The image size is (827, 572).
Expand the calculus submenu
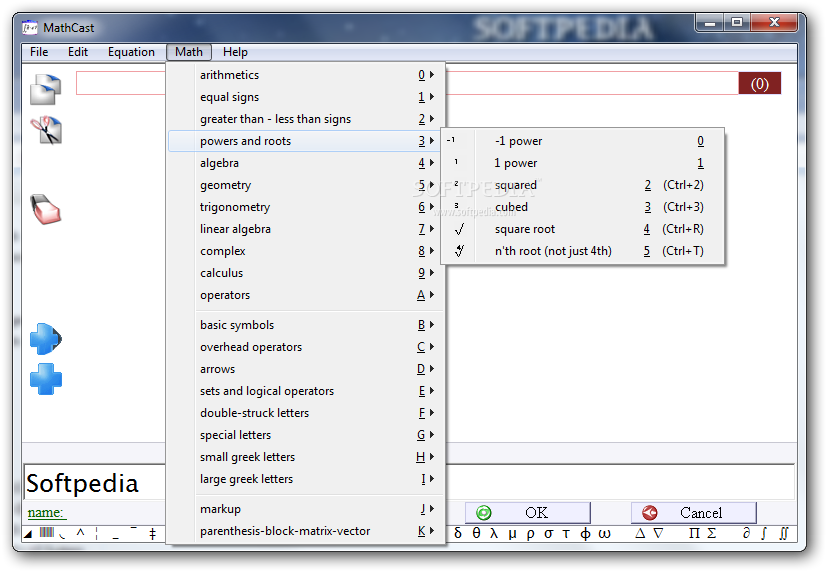306,273
